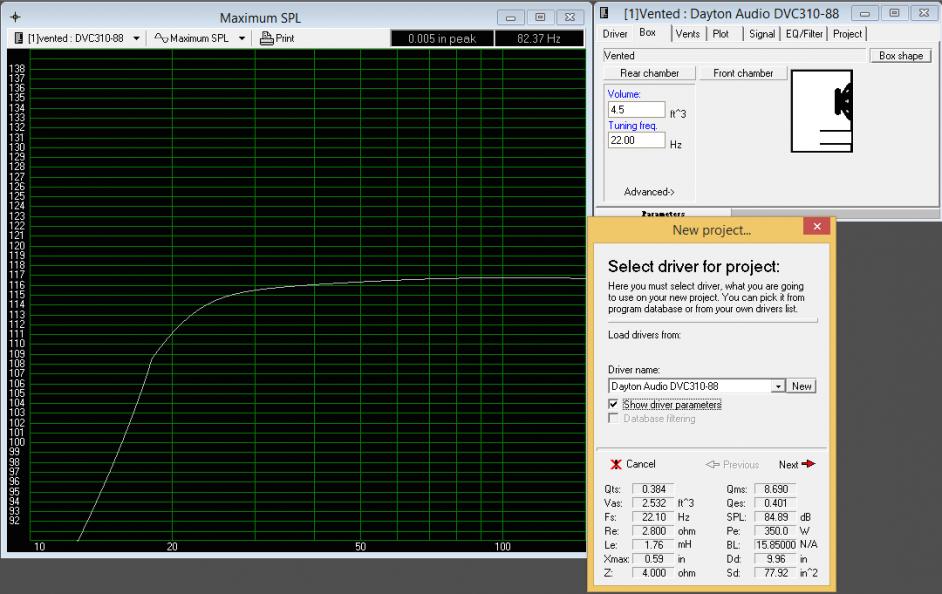
Task: Minimize the Vented : Dayton Audio window
Action: coord(865,13)
